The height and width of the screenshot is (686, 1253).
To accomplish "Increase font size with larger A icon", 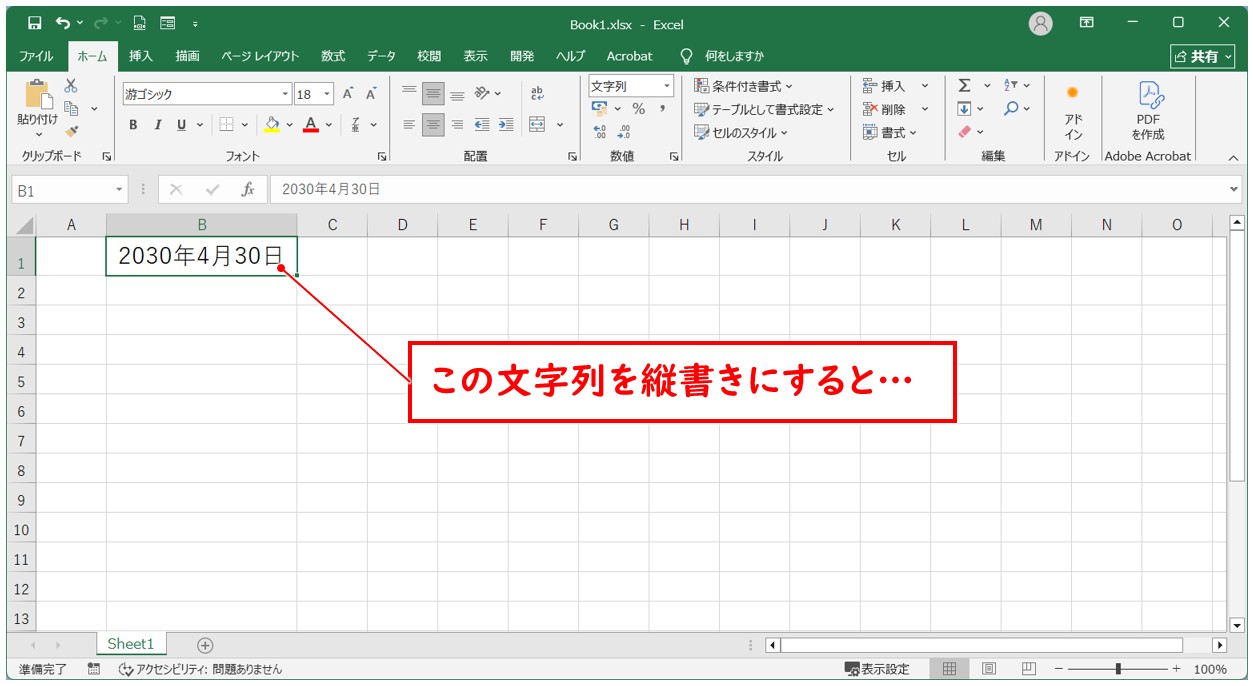I will [348, 94].
